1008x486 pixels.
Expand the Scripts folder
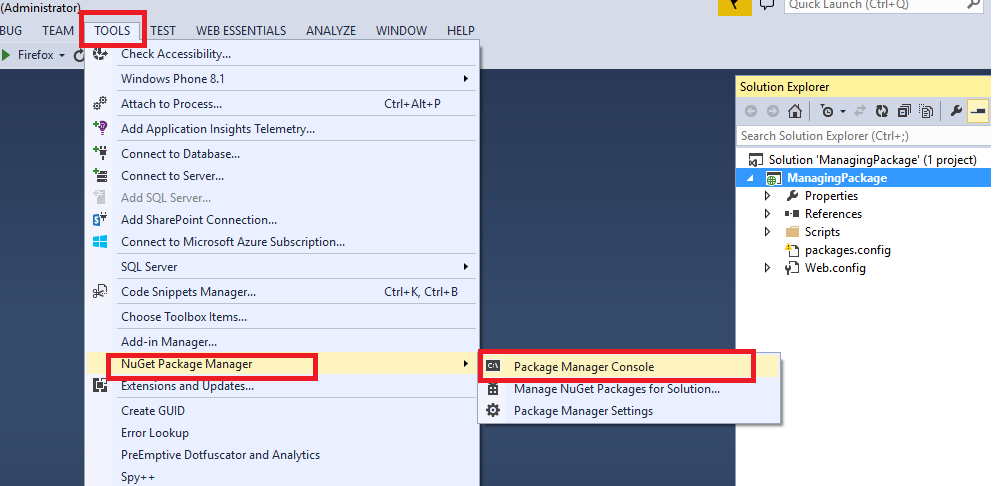coord(767,231)
